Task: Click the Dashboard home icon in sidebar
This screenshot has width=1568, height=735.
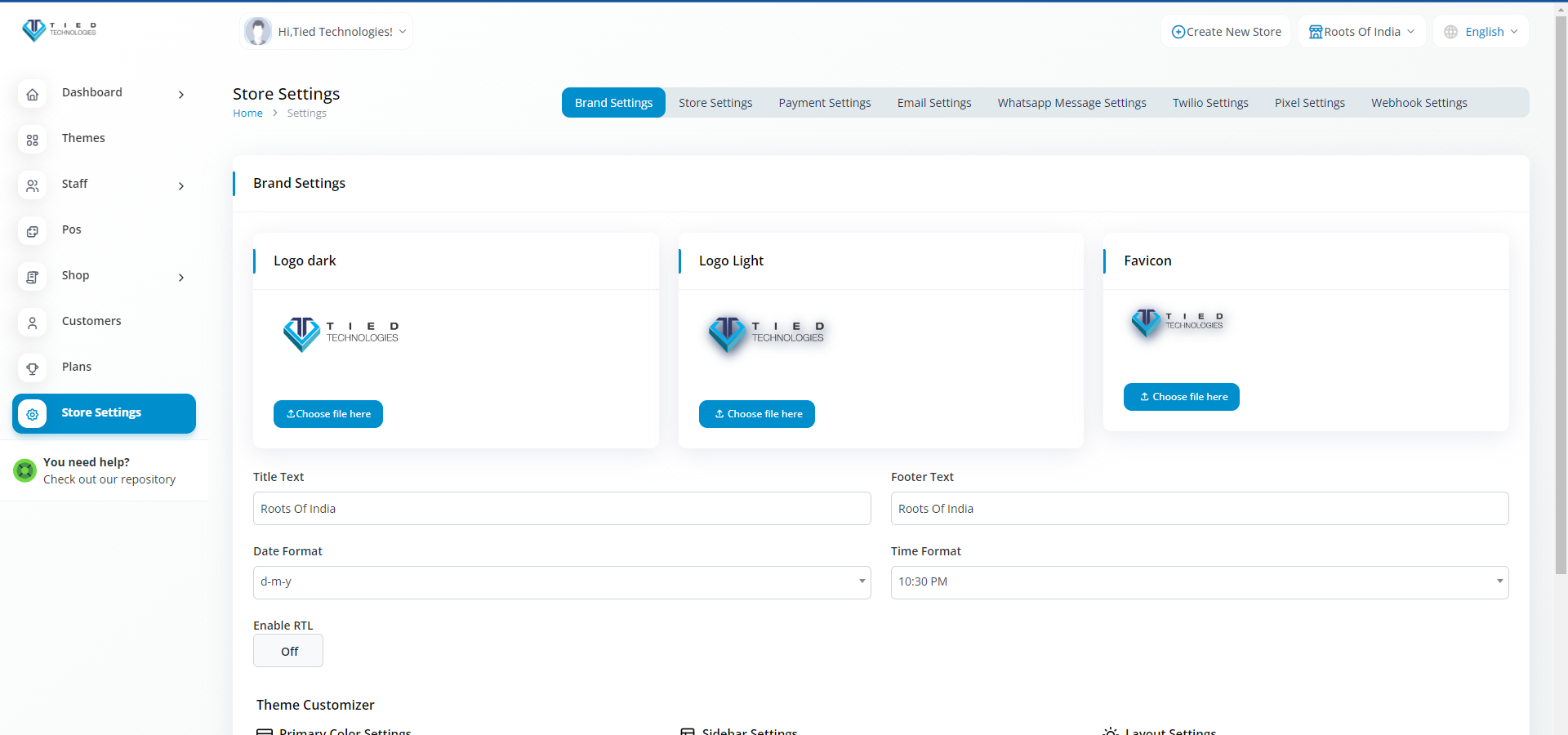Action: 33,95
